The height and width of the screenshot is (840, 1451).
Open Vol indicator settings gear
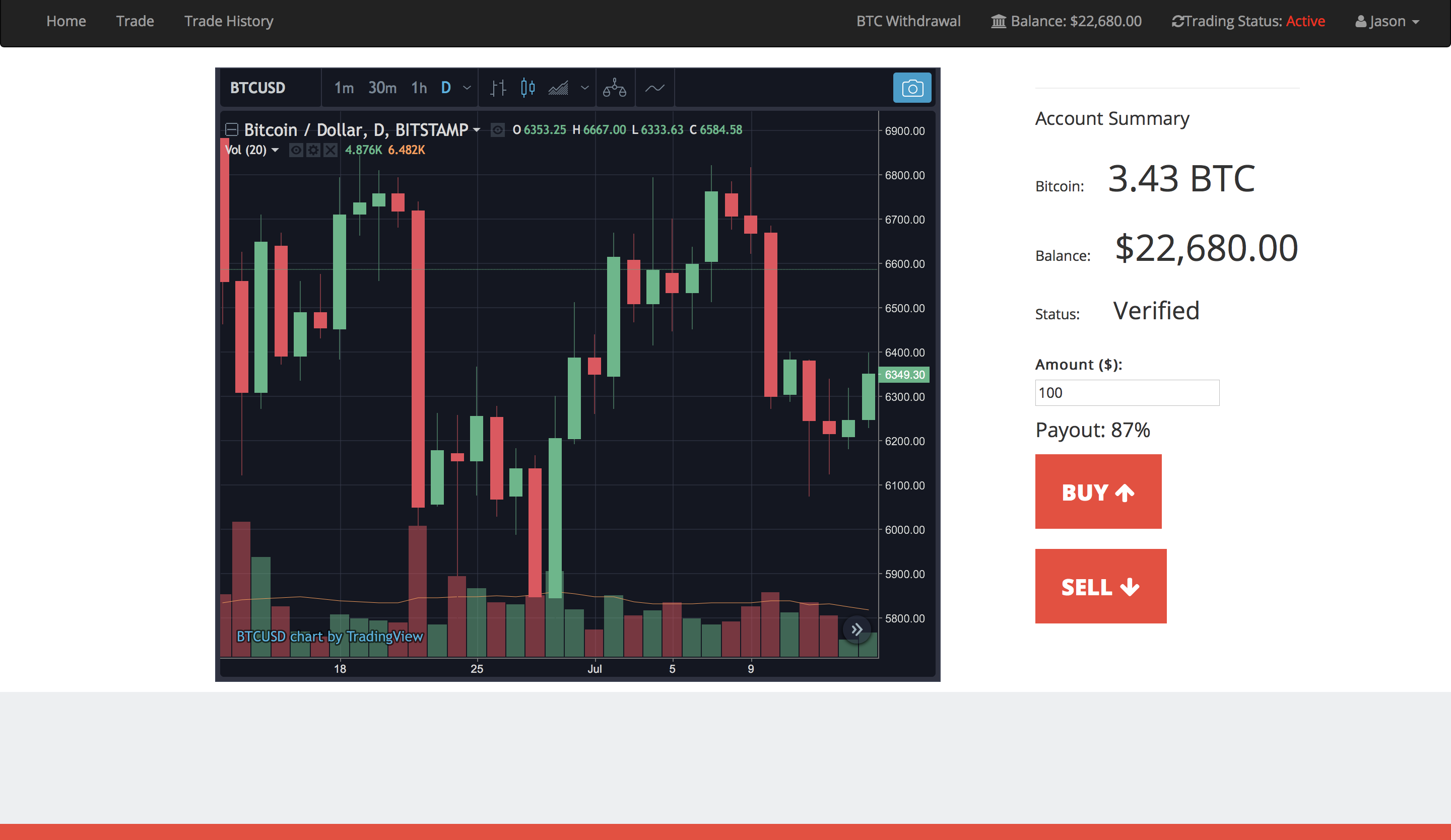(313, 150)
